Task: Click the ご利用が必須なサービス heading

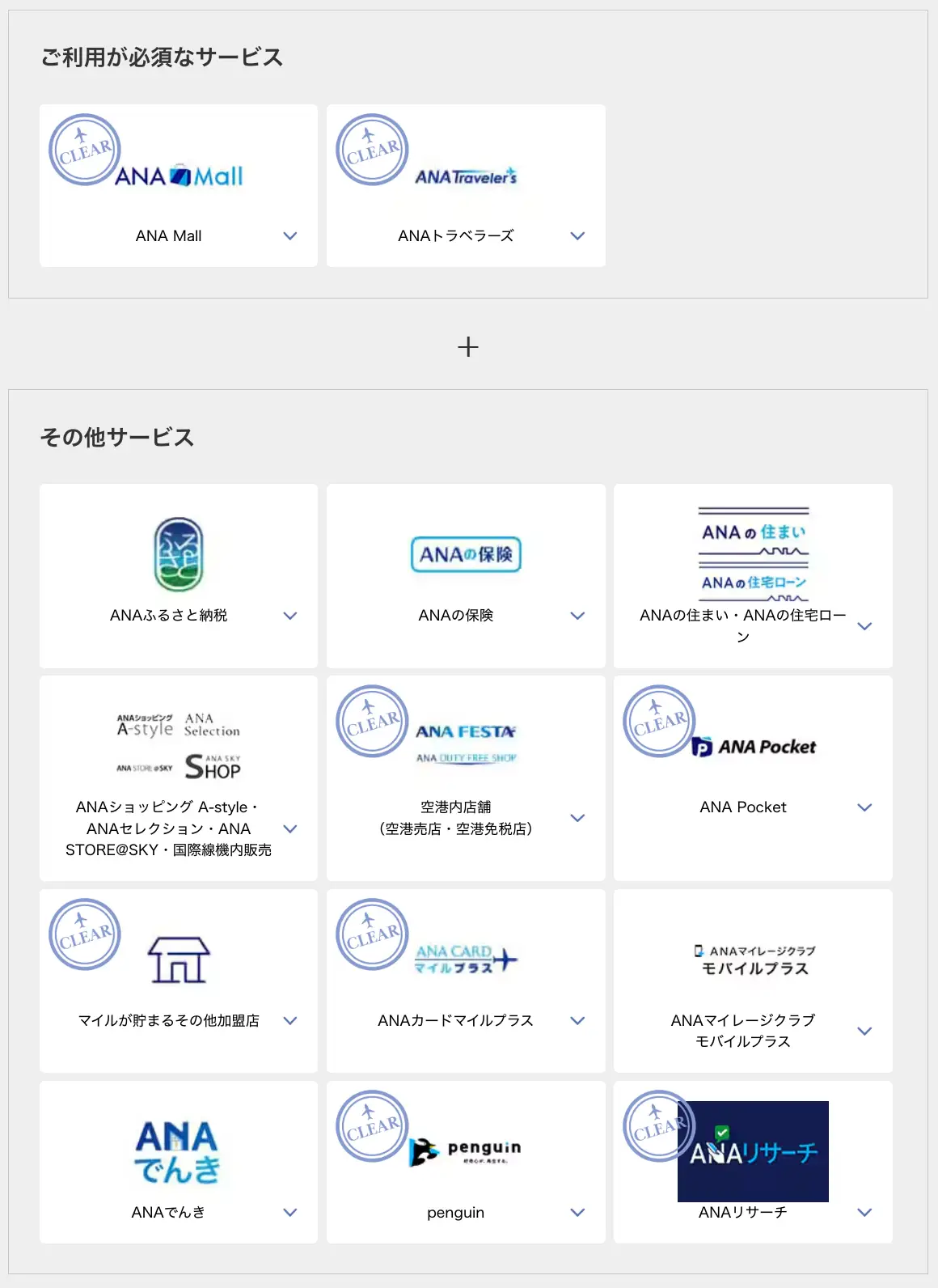Action: coord(162,57)
